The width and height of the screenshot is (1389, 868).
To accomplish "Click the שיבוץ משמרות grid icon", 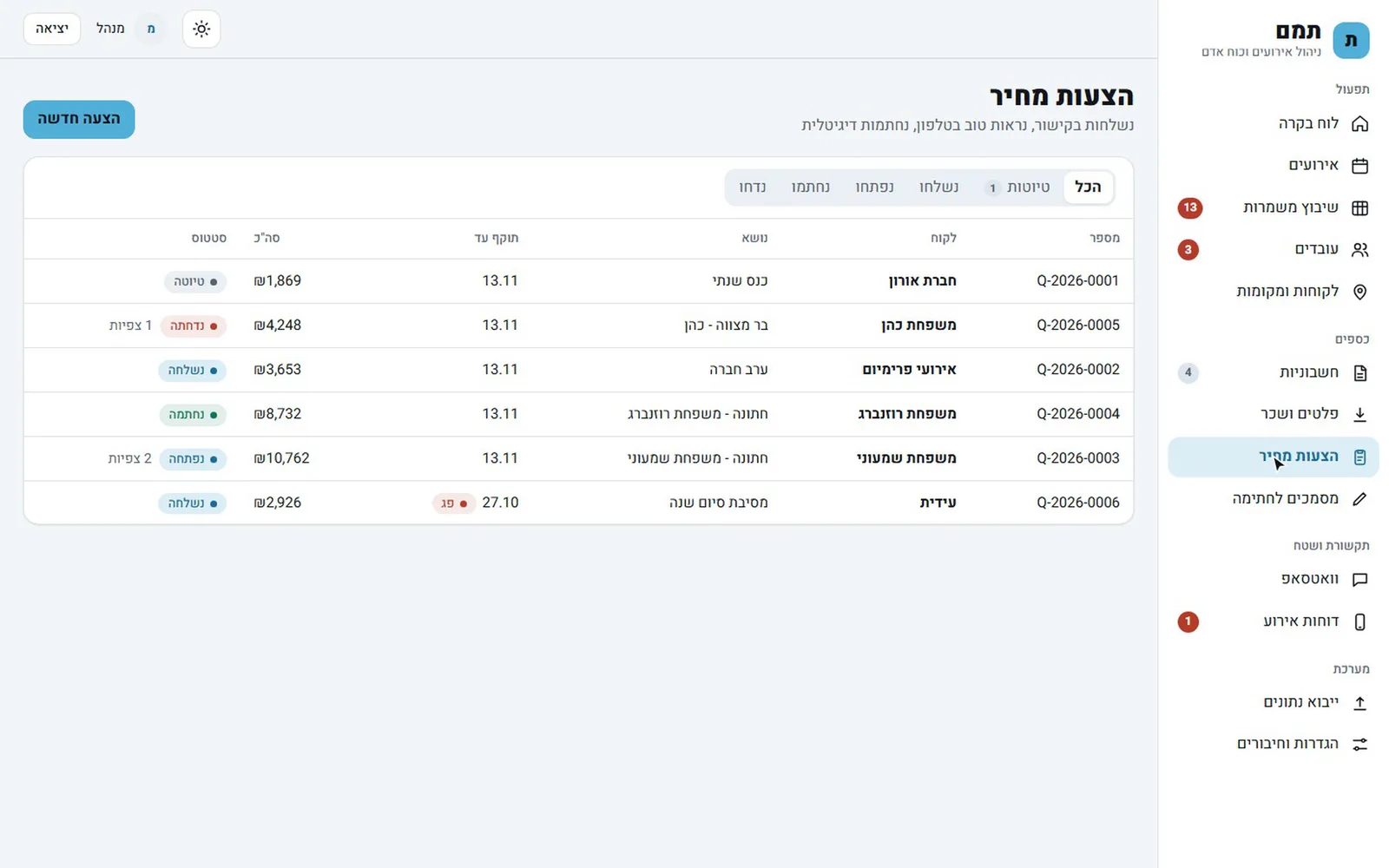I will pos(1359,207).
